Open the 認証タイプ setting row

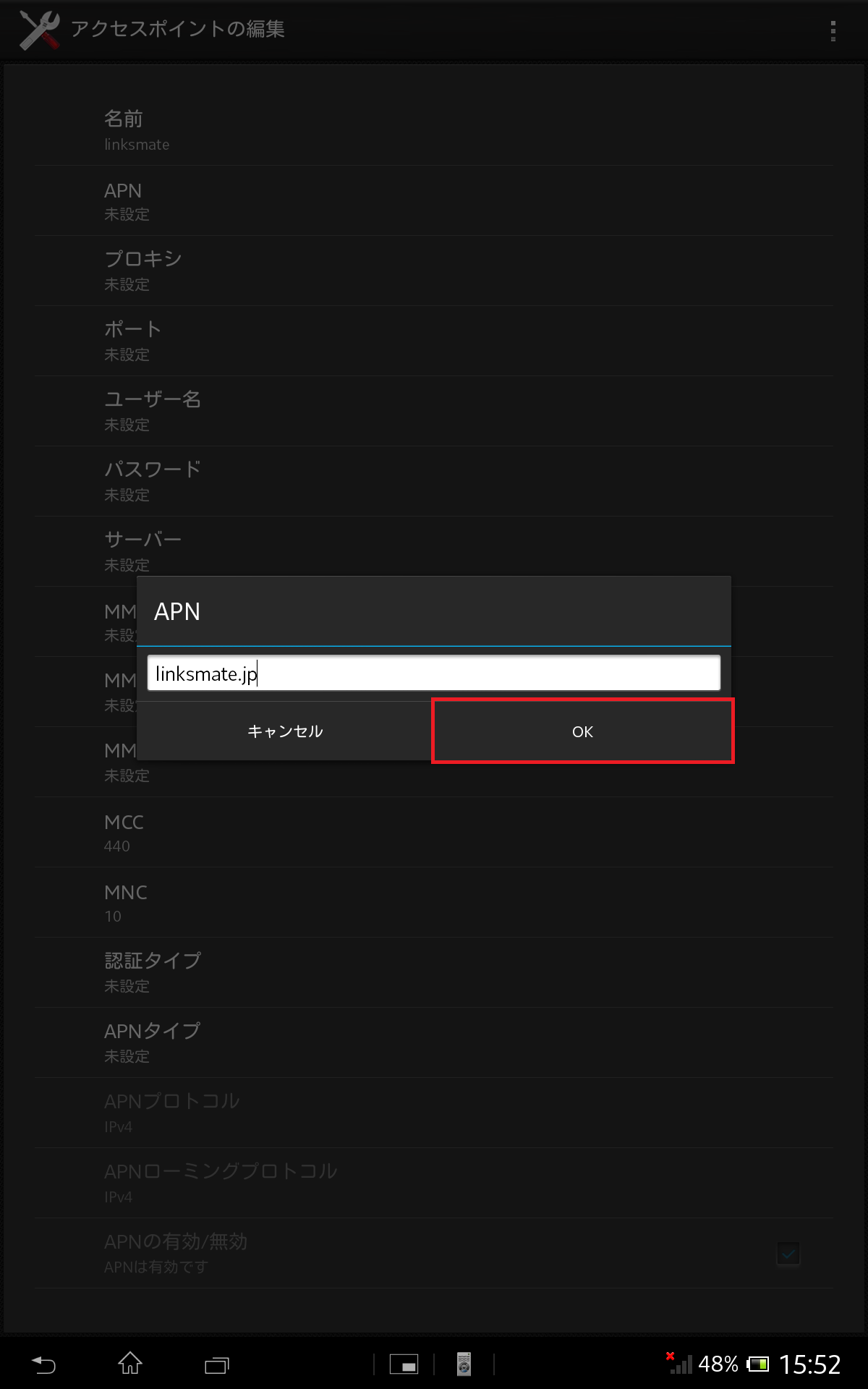click(x=434, y=973)
